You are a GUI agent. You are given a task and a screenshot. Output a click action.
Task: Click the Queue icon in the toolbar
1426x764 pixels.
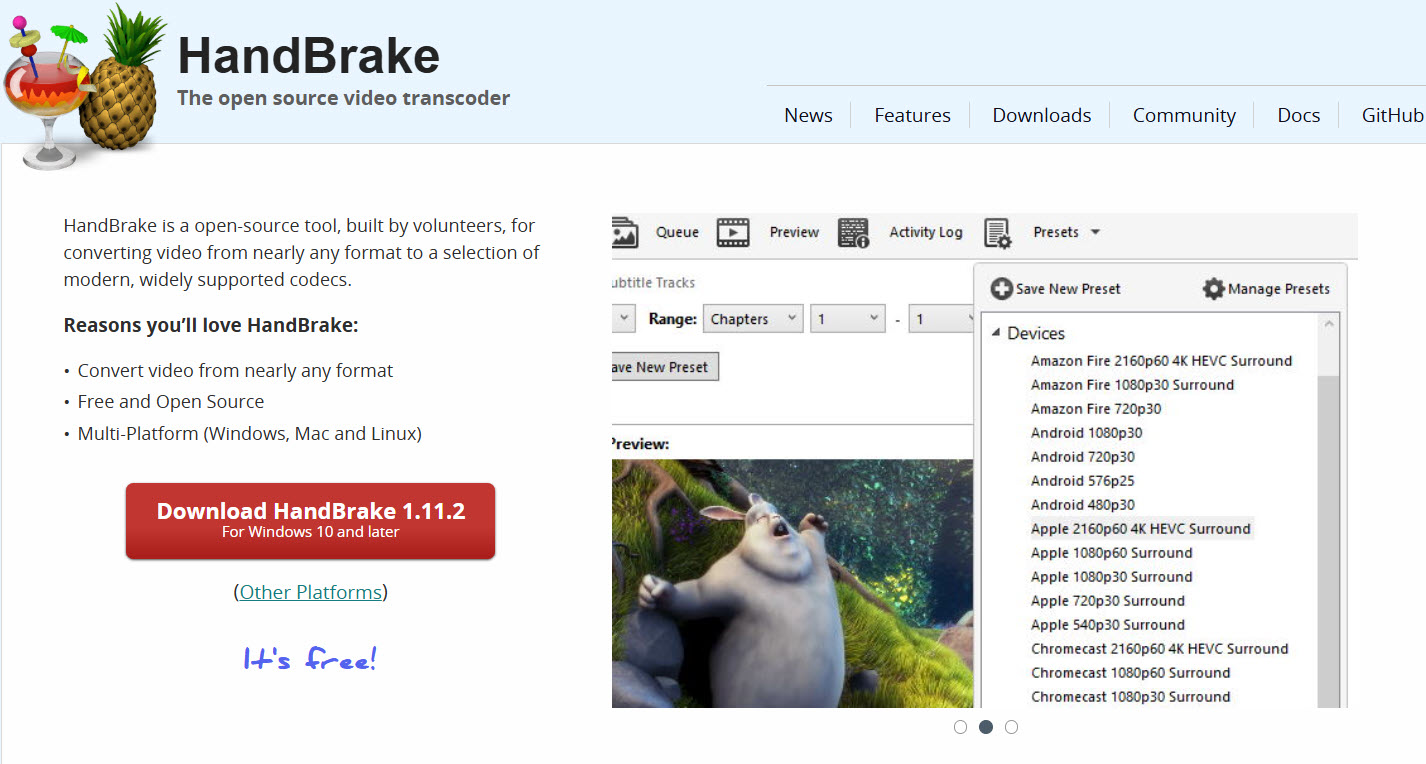(625, 232)
